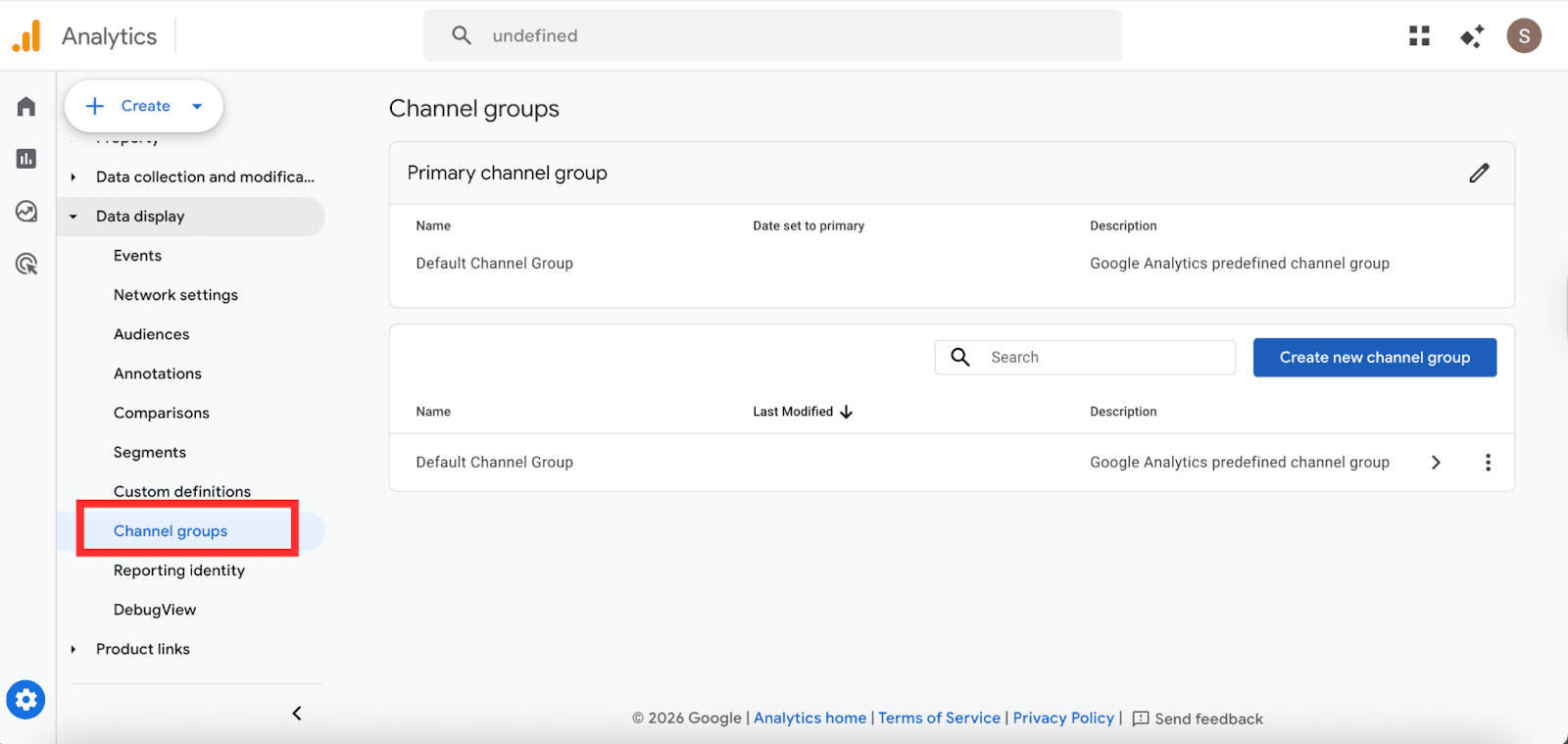Click the Date set to primary header
This screenshot has width=1568, height=744.
tap(808, 225)
